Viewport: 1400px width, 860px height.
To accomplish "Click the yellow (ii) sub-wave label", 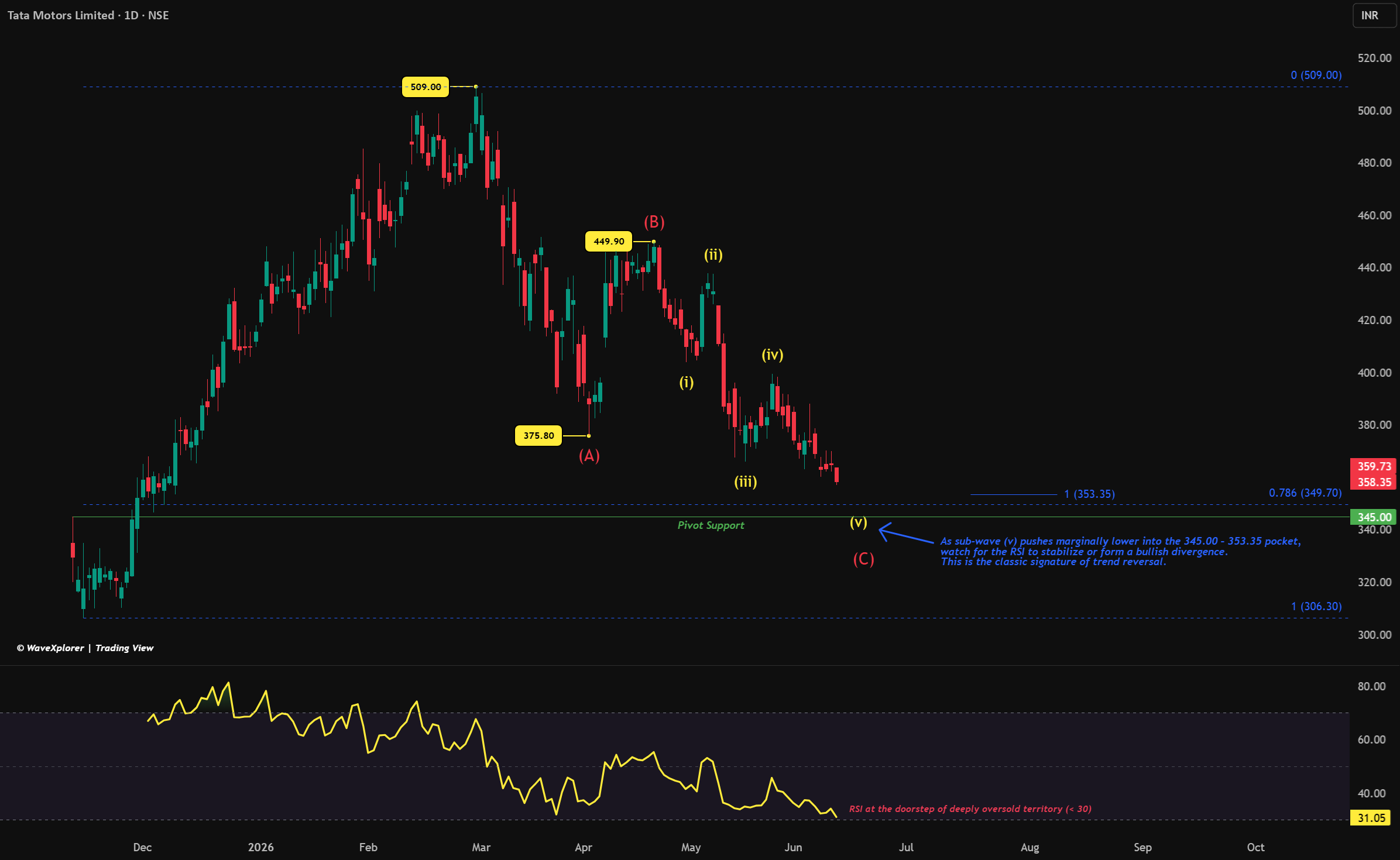I will coord(713,254).
